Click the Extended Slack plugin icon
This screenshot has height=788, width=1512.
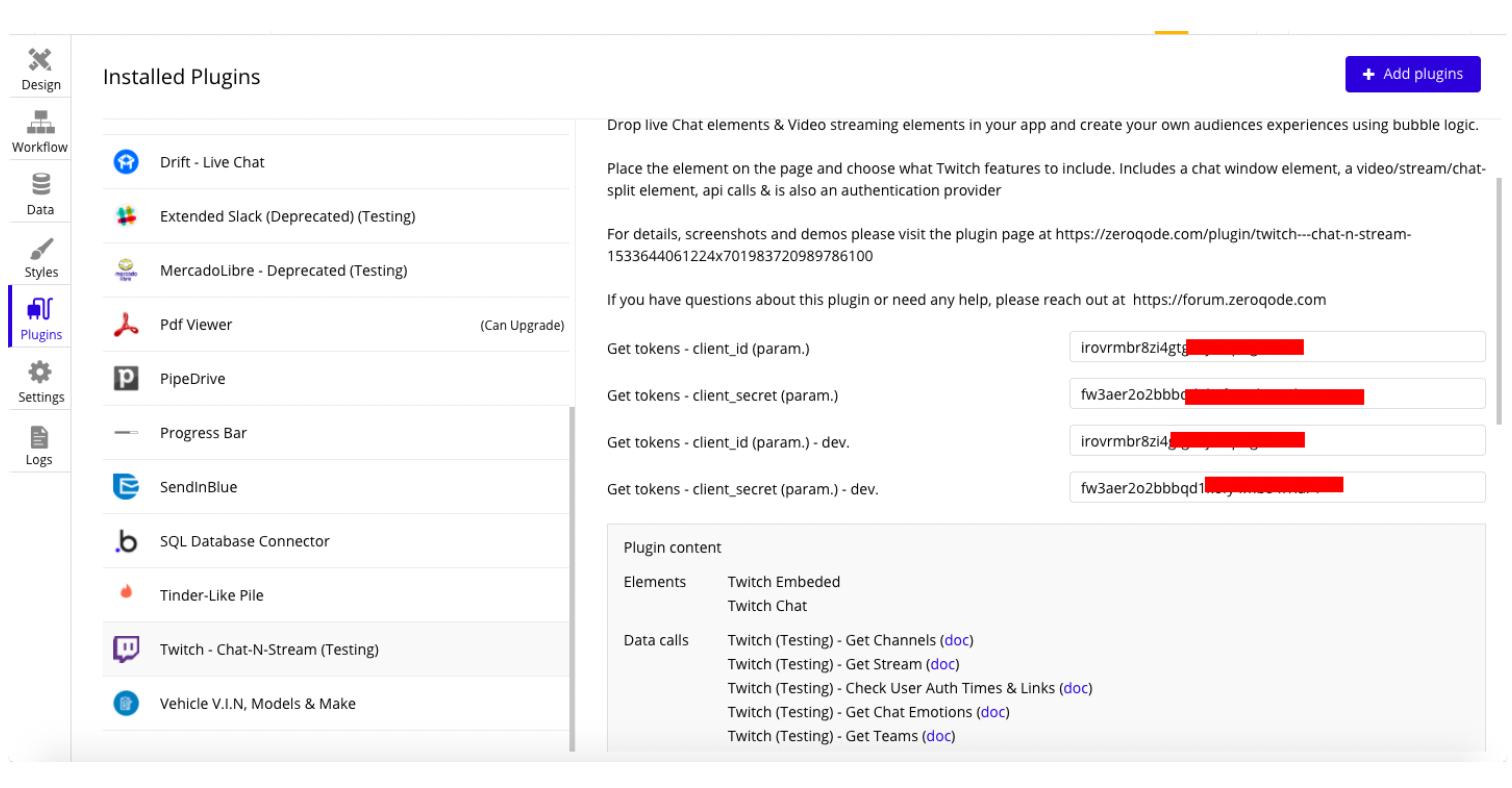point(126,216)
